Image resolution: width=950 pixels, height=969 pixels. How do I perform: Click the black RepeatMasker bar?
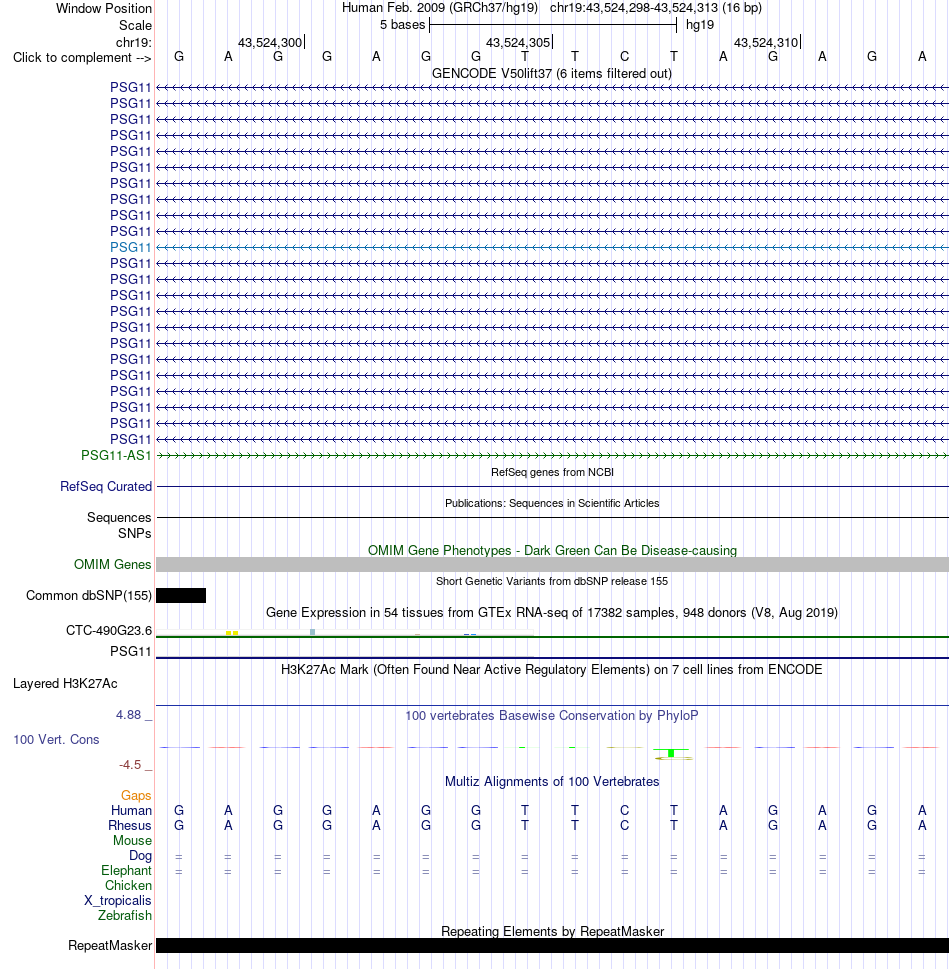tap(552, 946)
